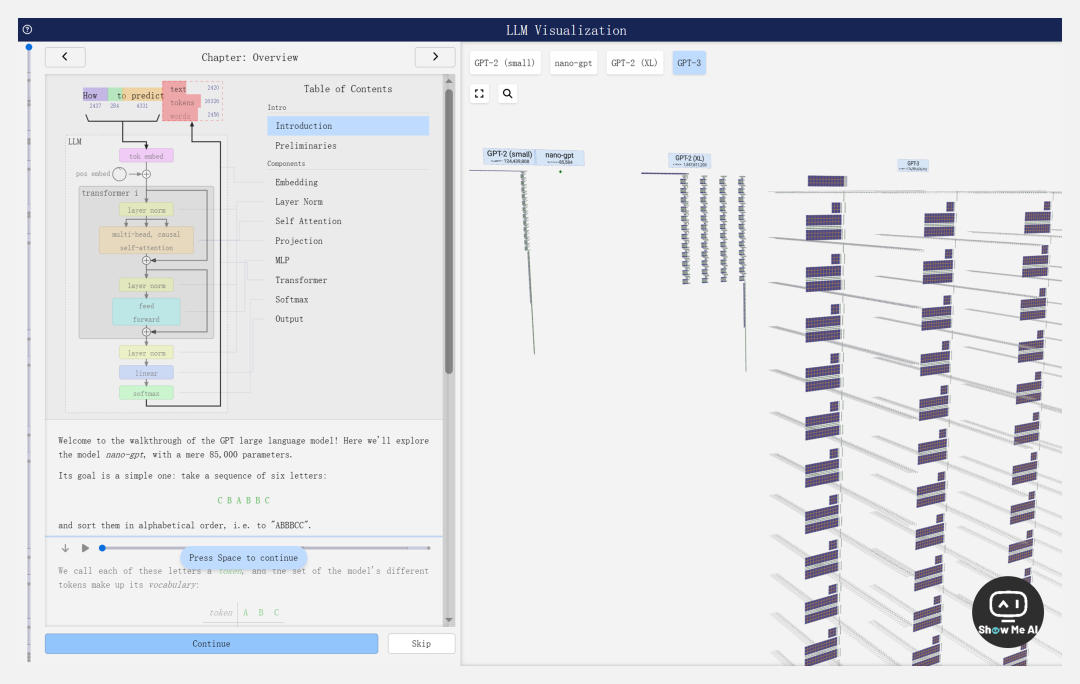1080x684 pixels.
Task: Click the down arrow next to play
Action: click(65, 548)
